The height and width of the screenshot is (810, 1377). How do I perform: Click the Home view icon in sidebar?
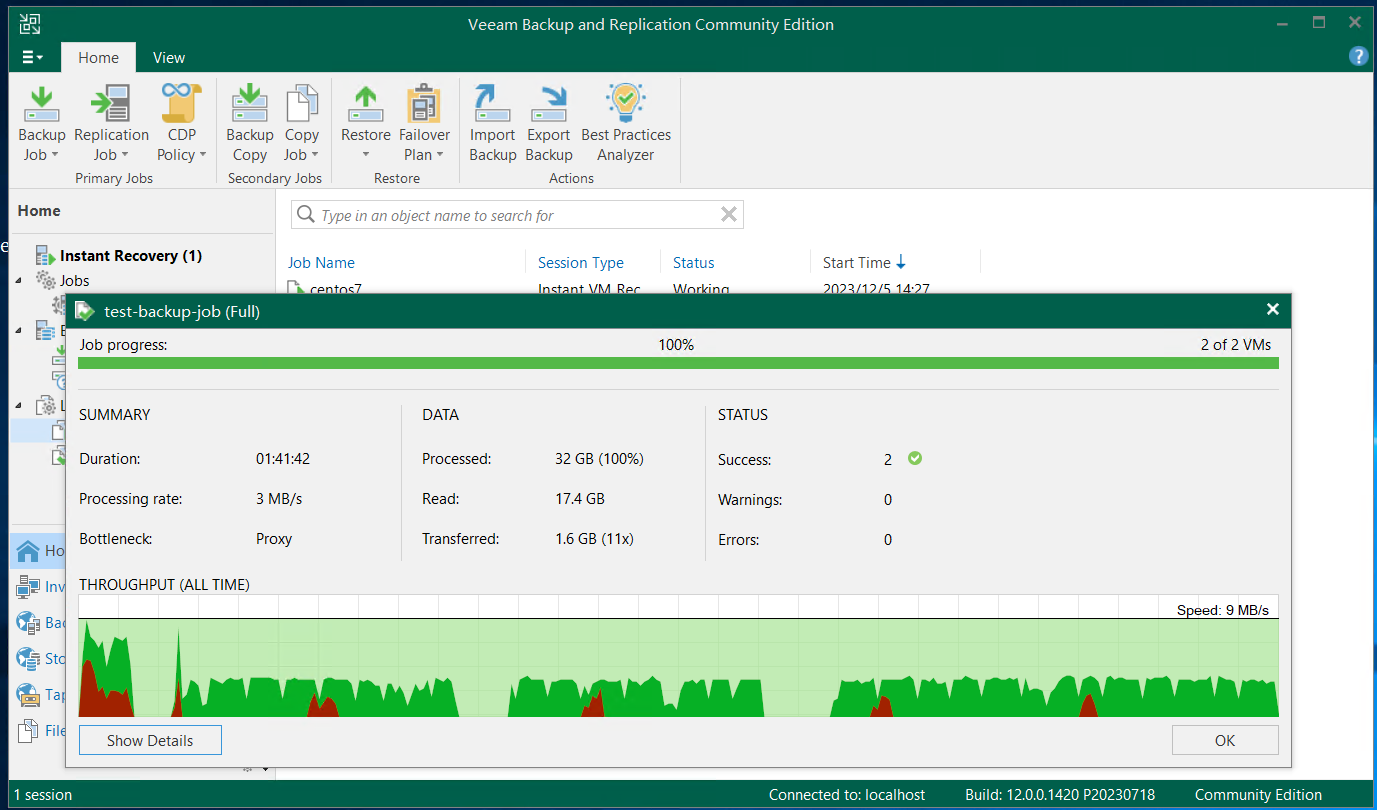[x=28, y=550]
